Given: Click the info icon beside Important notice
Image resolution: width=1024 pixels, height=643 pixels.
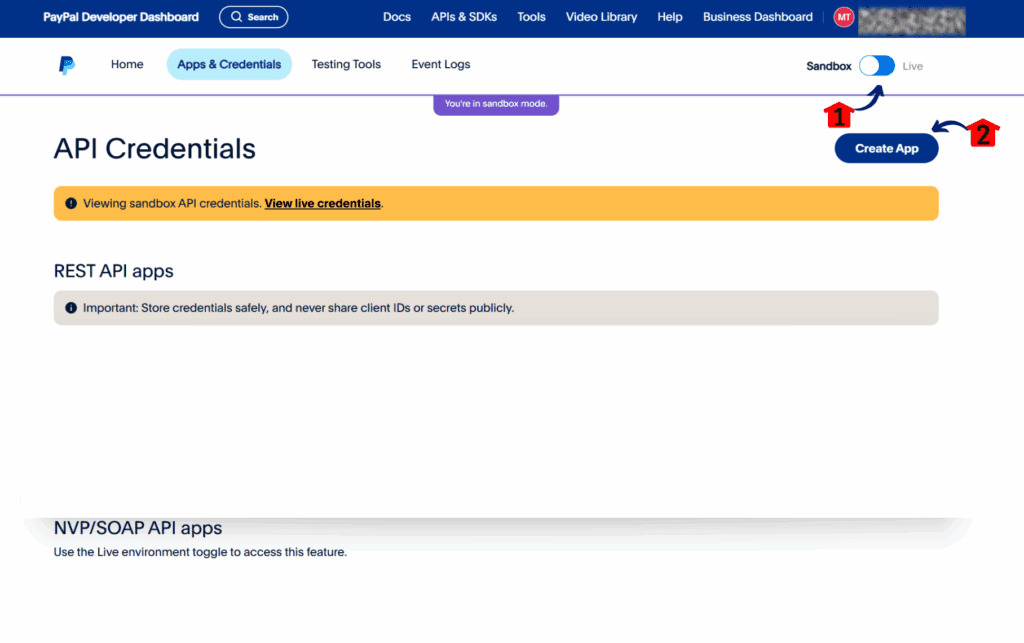Looking at the screenshot, I should click(71, 308).
